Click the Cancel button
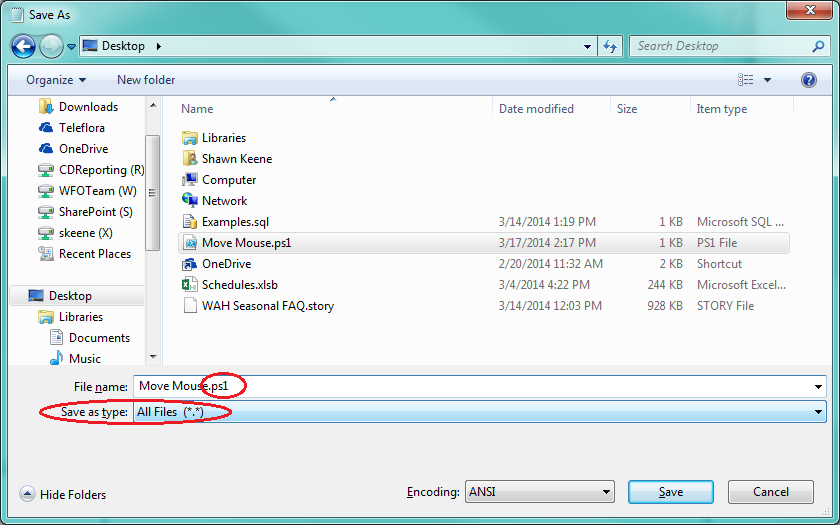840x525 pixels. pos(770,492)
